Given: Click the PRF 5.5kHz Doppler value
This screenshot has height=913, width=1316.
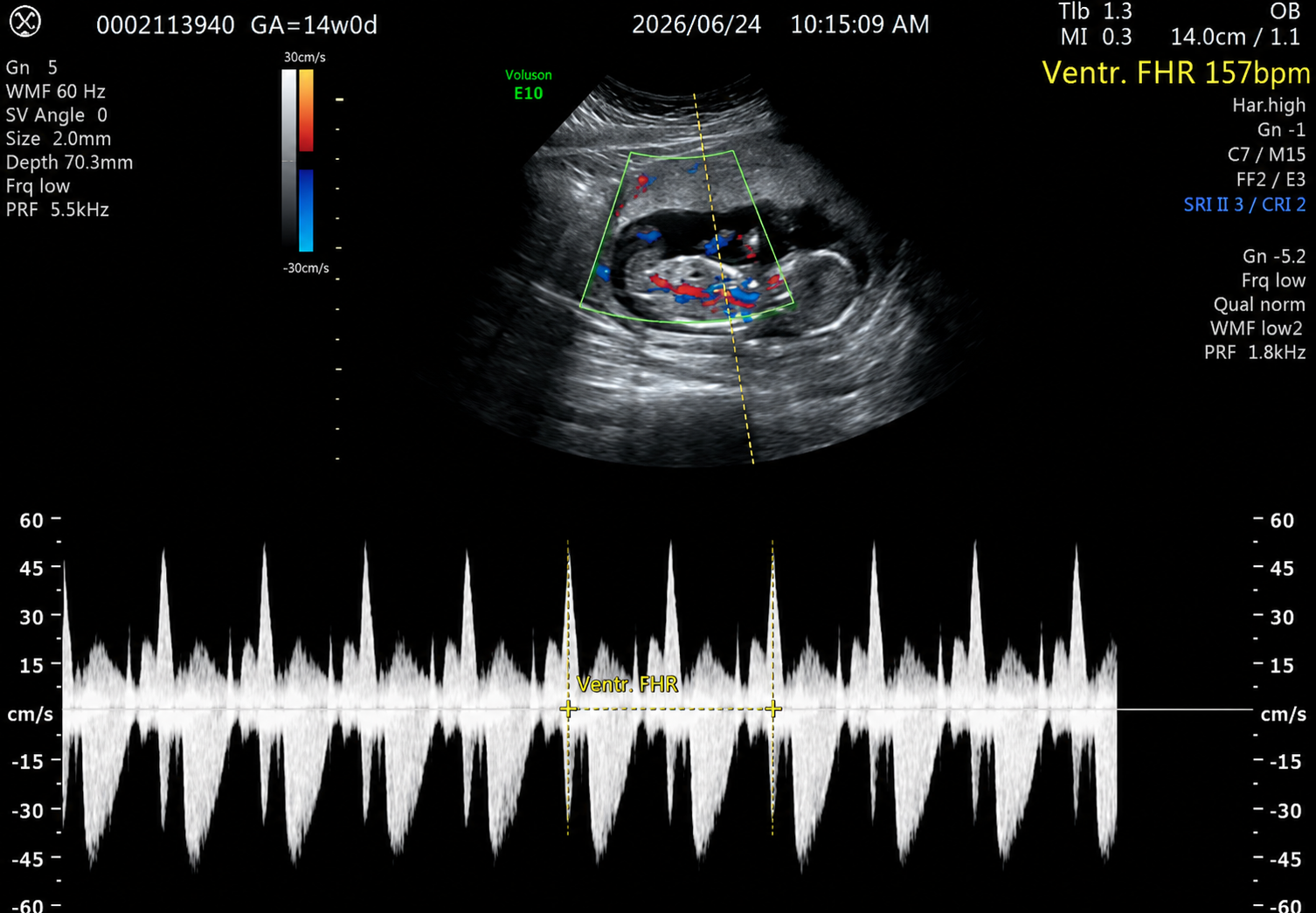Looking at the screenshot, I should [x=57, y=210].
